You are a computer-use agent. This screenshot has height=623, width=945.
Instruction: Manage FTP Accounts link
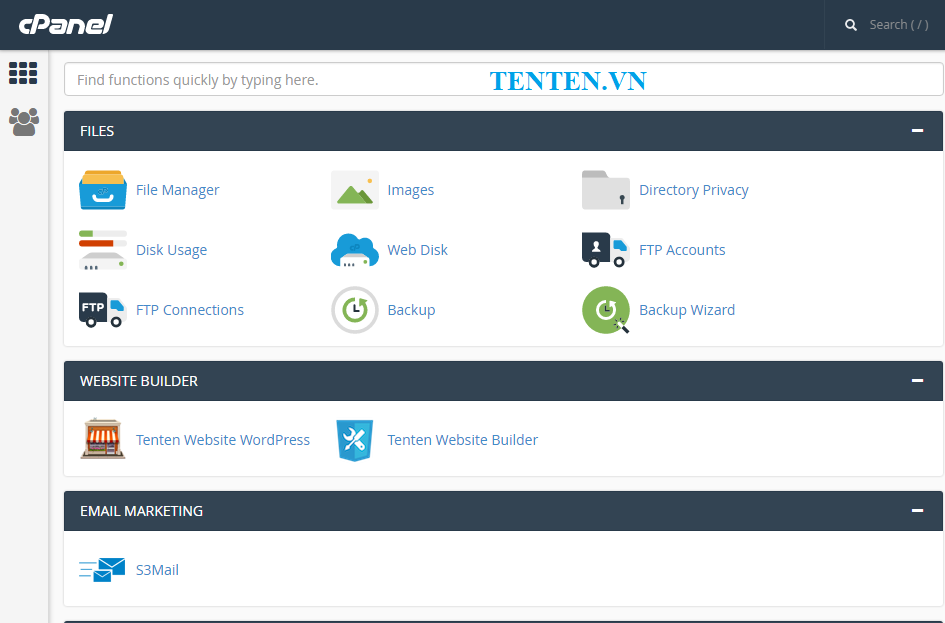click(682, 249)
